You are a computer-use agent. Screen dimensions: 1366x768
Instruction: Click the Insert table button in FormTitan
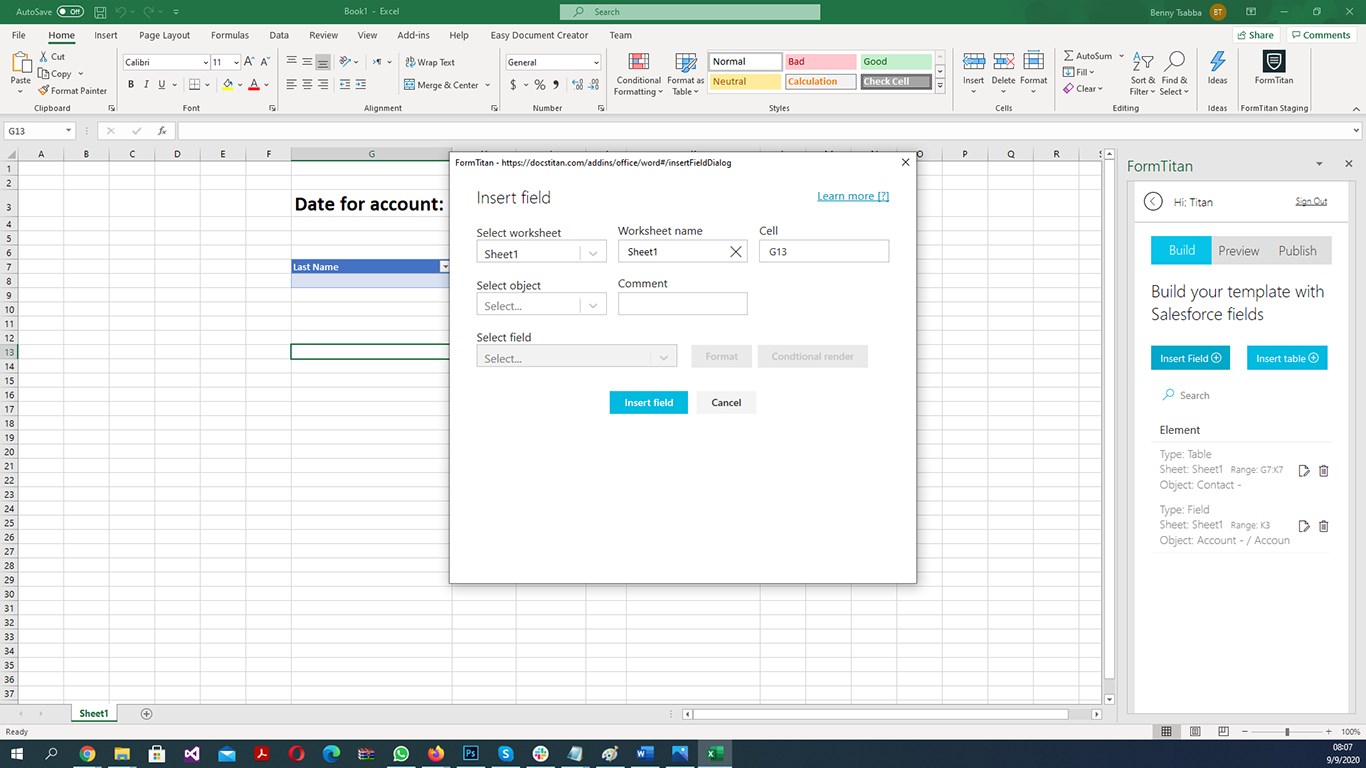tap(1286, 358)
